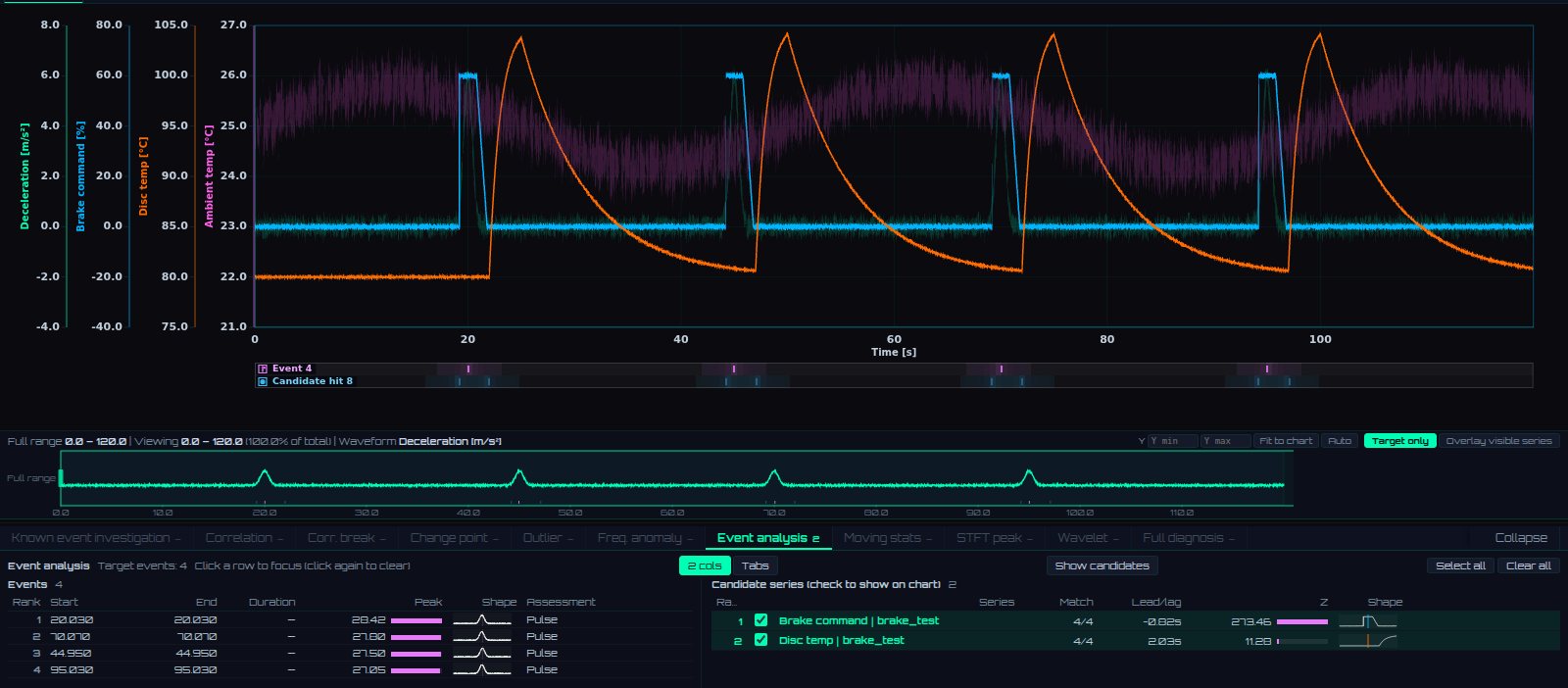
Task: Click the Disc temp | brake_test series name
Action: tap(841, 640)
